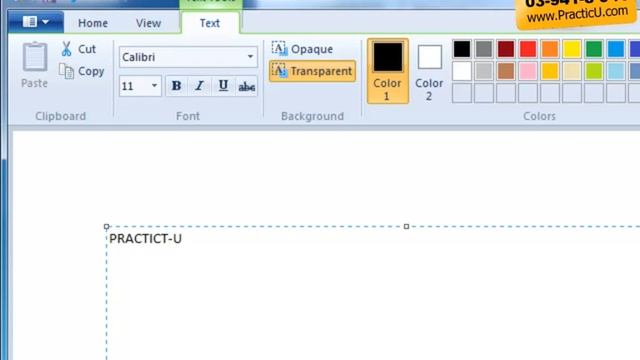
Task: Click the Paste clipboard icon
Action: click(x=35, y=57)
